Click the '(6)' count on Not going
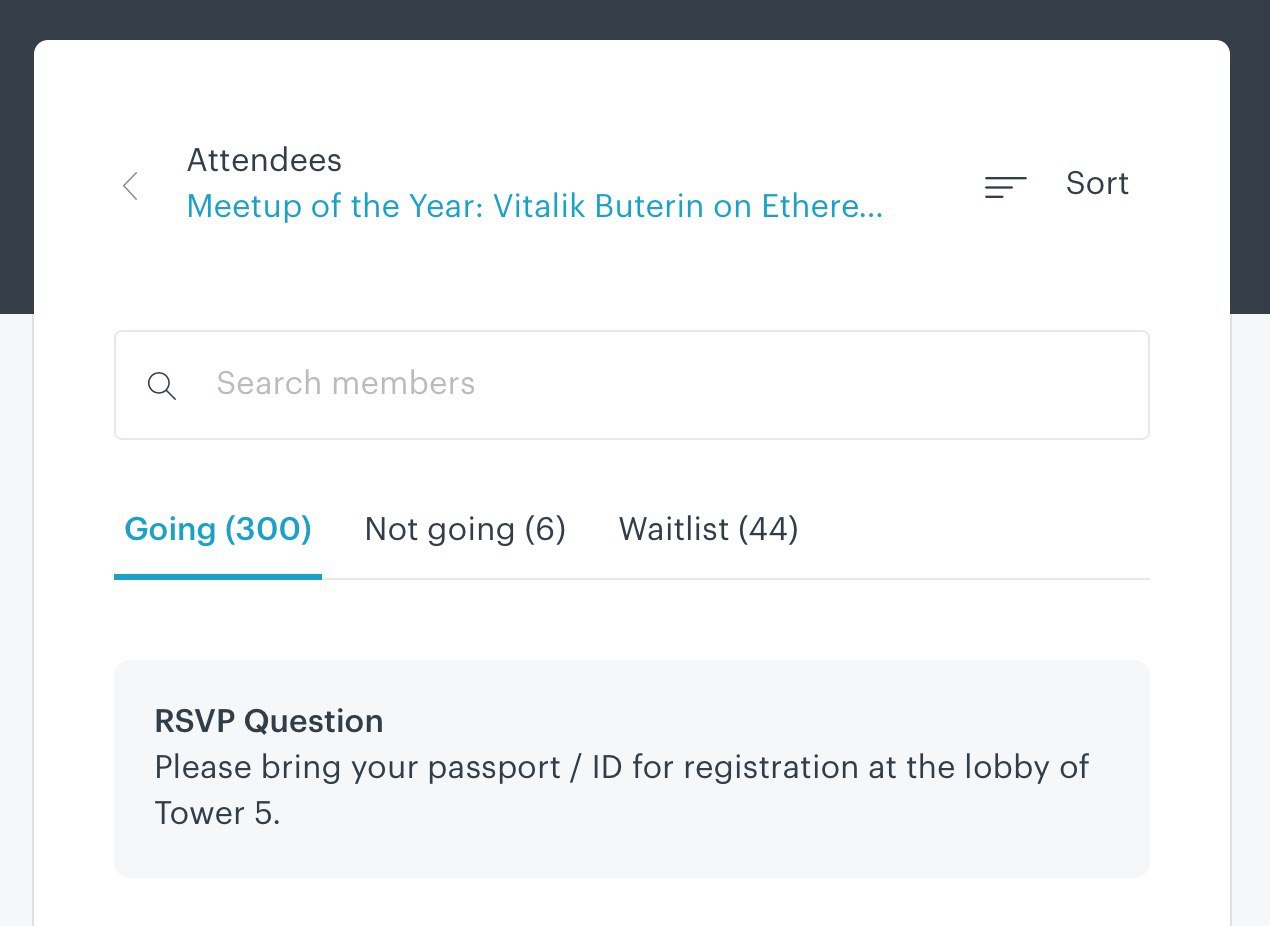This screenshot has width=1270, height=926. pos(545,529)
